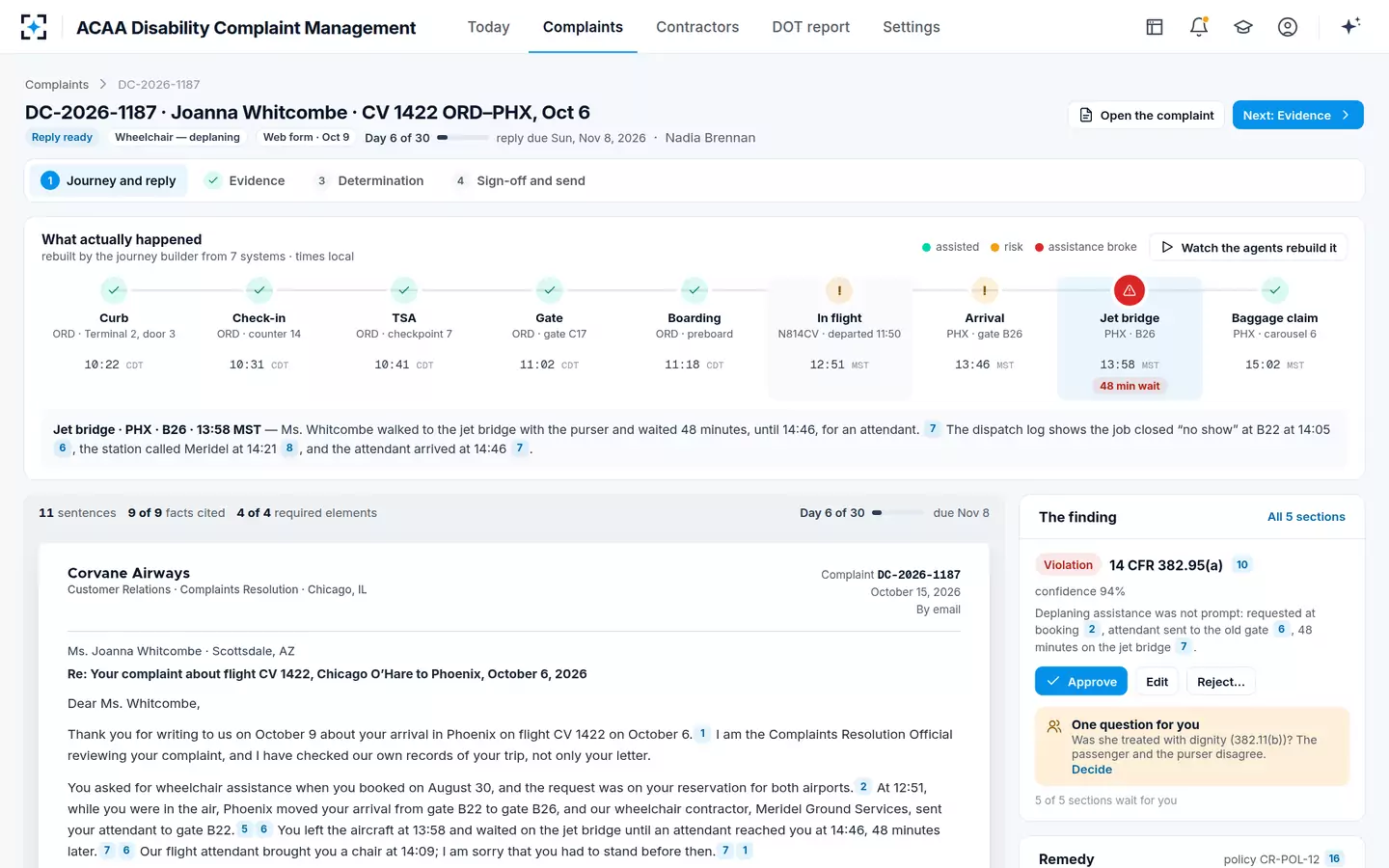Open the graduation cap training icon

coord(1243,27)
